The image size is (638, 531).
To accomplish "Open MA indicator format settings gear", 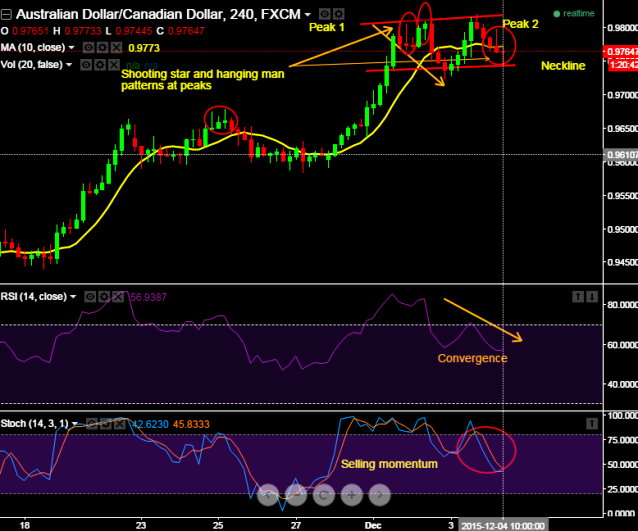I will pos(103,48).
